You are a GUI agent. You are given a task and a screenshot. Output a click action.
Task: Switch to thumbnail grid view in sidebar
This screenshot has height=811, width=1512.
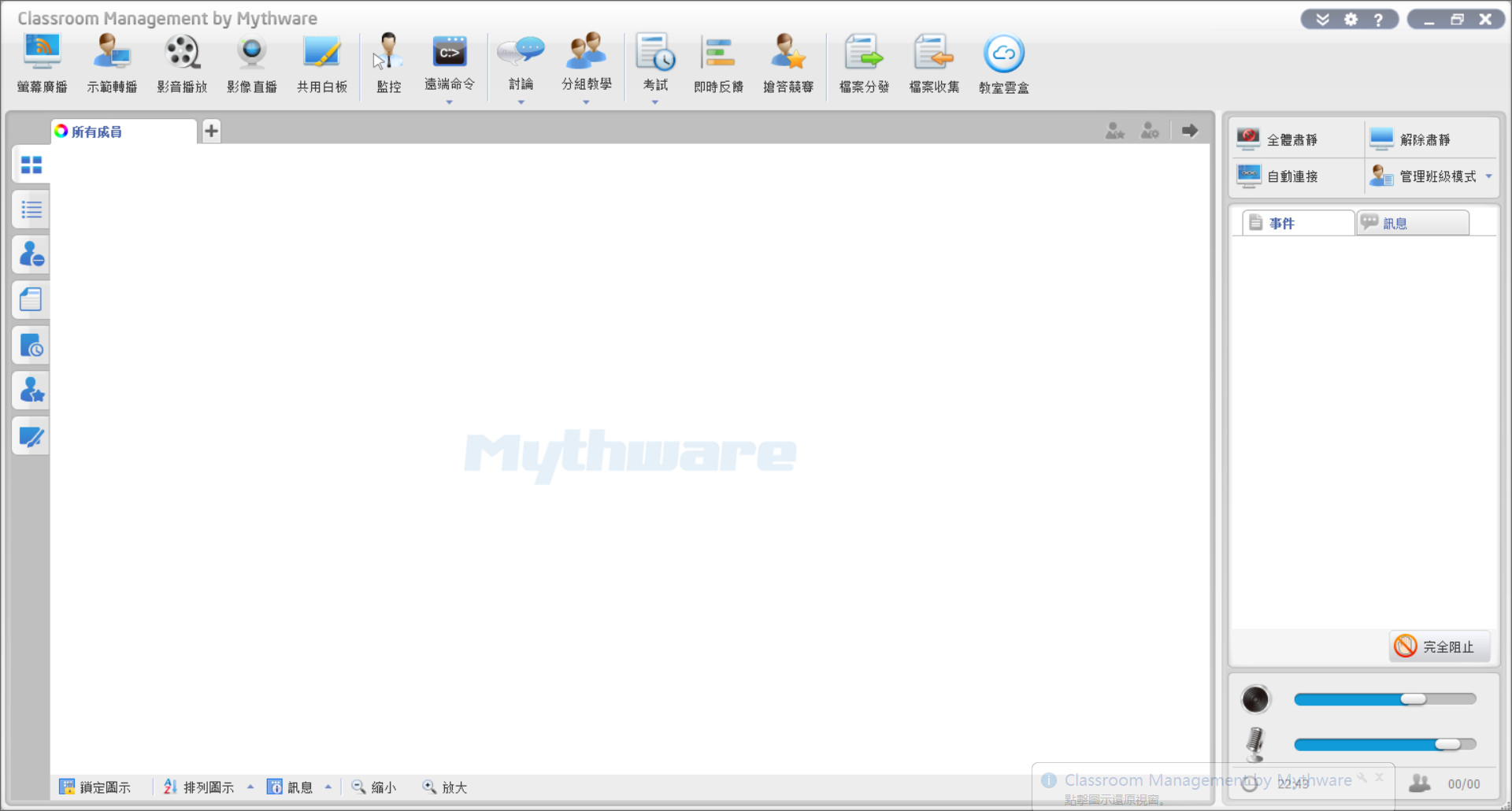click(31, 165)
